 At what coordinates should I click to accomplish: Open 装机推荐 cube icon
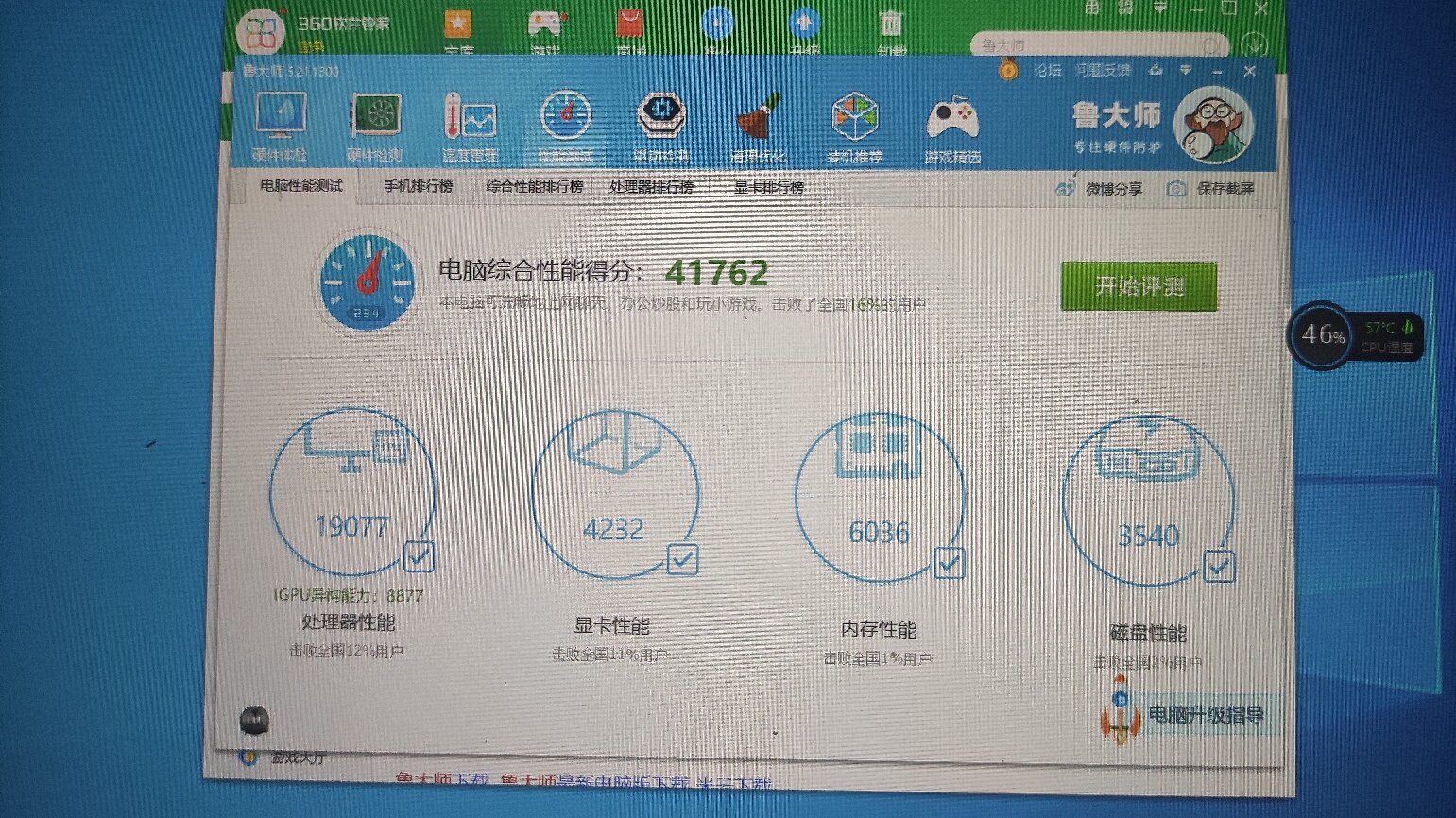[854, 128]
